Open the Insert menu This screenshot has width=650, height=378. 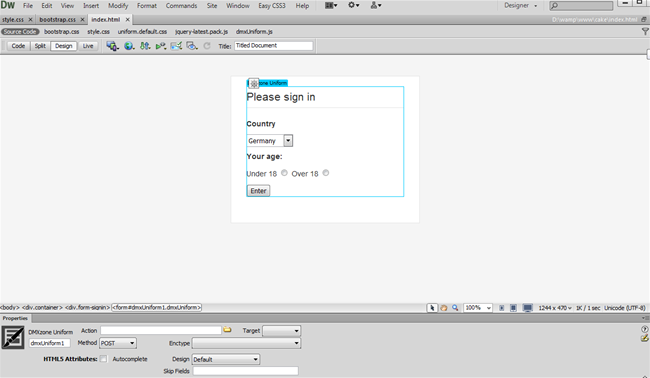click(91, 6)
